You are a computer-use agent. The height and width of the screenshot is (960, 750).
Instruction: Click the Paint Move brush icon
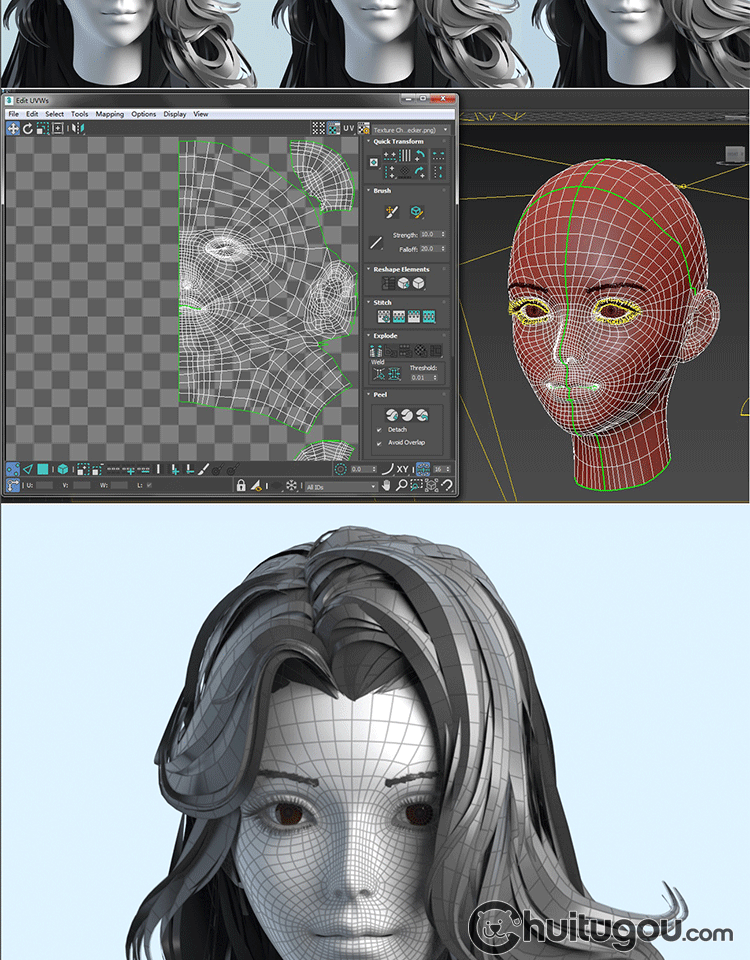point(392,212)
